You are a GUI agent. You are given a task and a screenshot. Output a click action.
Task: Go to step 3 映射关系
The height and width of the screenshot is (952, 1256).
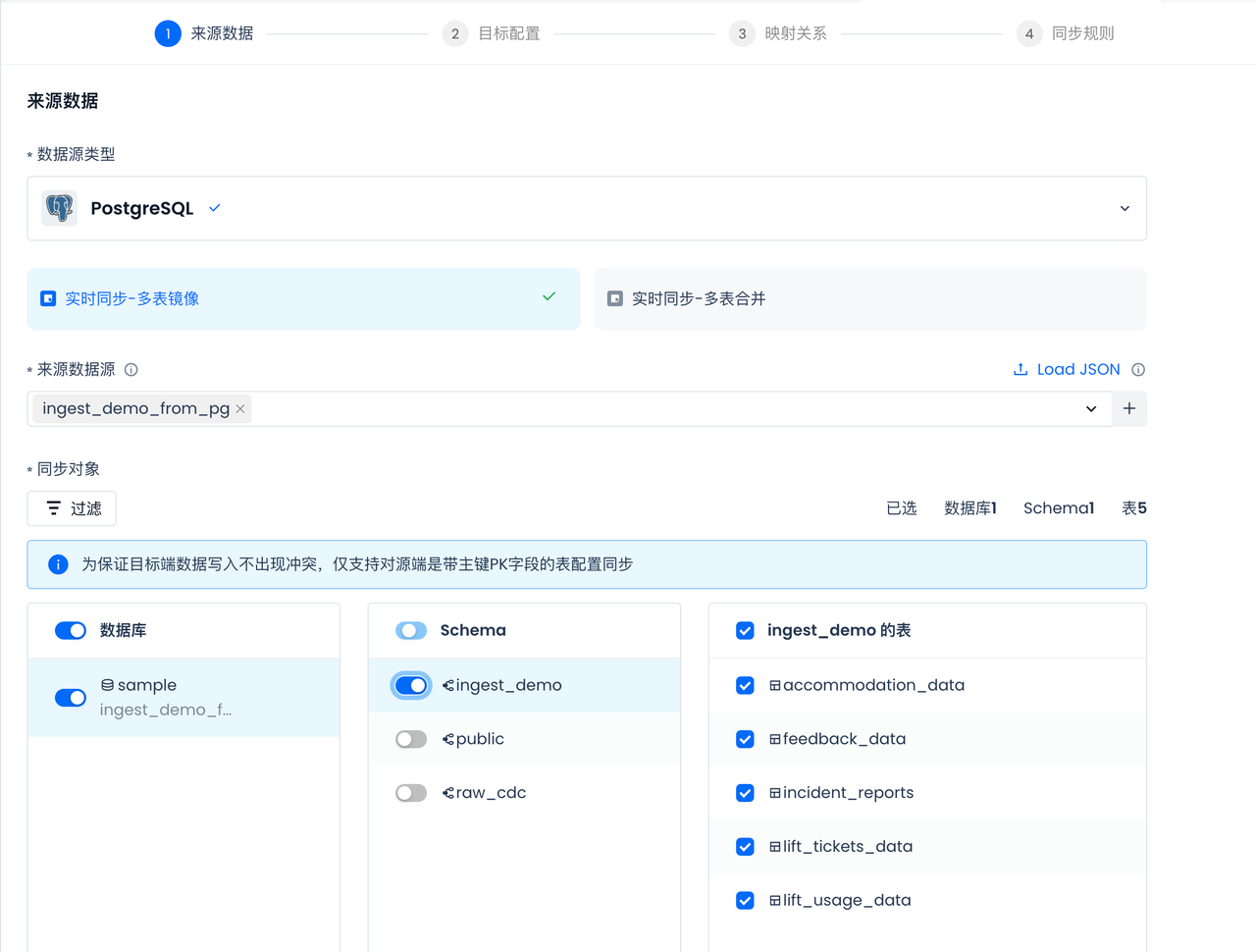(778, 33)
